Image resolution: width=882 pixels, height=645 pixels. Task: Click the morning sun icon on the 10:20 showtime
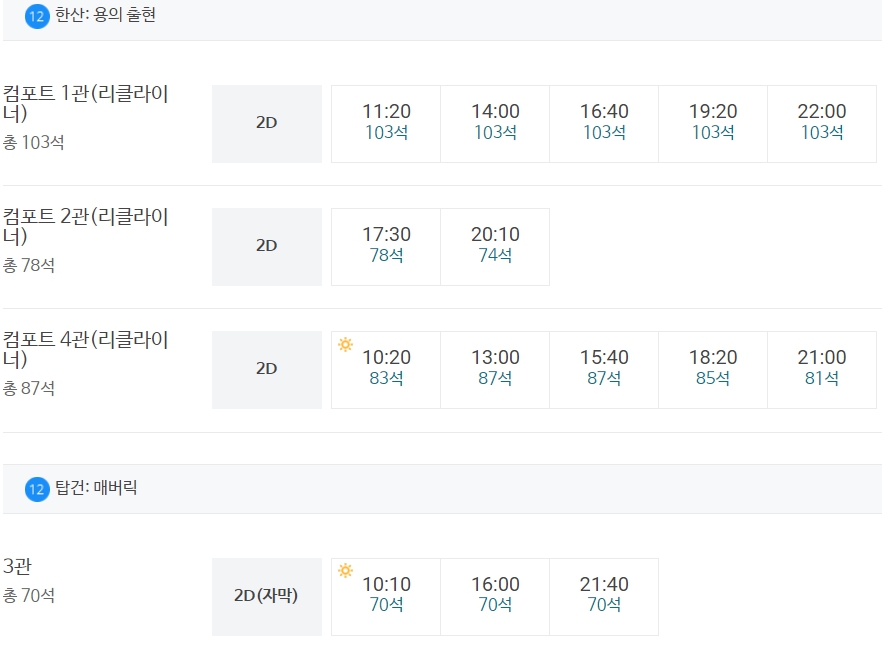(x=345, y=344)
